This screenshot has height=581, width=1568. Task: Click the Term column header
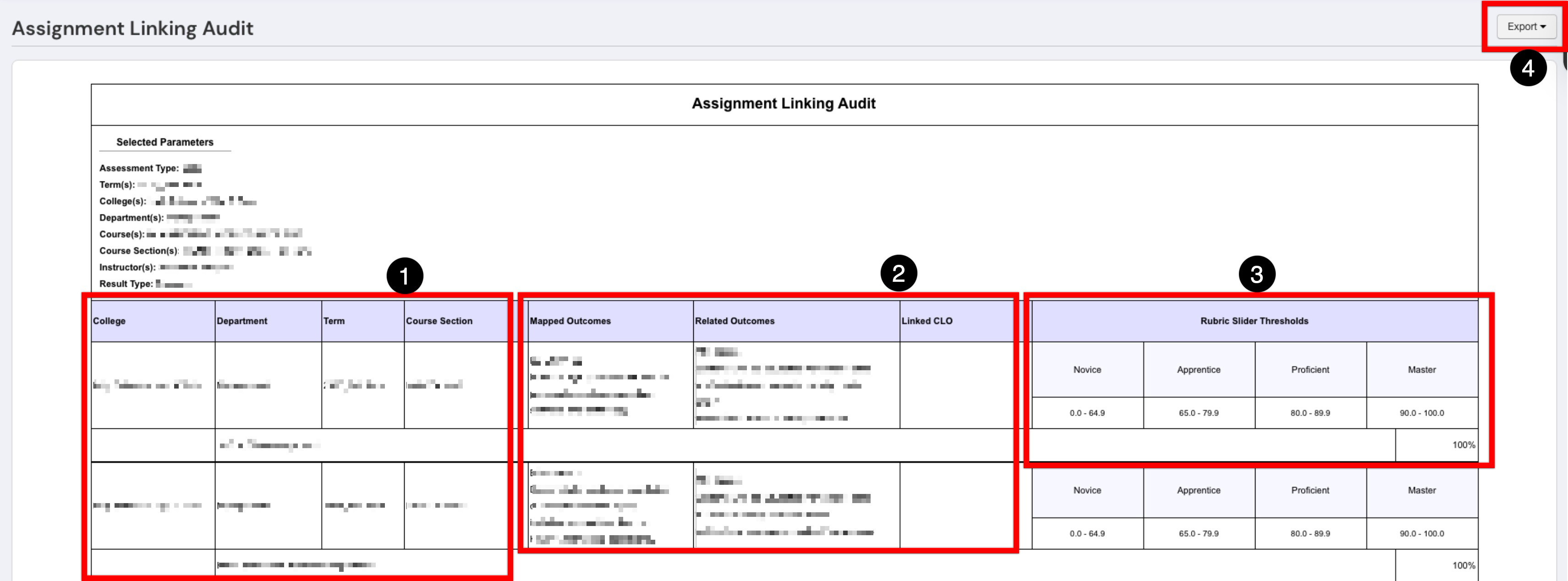[x=334, y=321]
